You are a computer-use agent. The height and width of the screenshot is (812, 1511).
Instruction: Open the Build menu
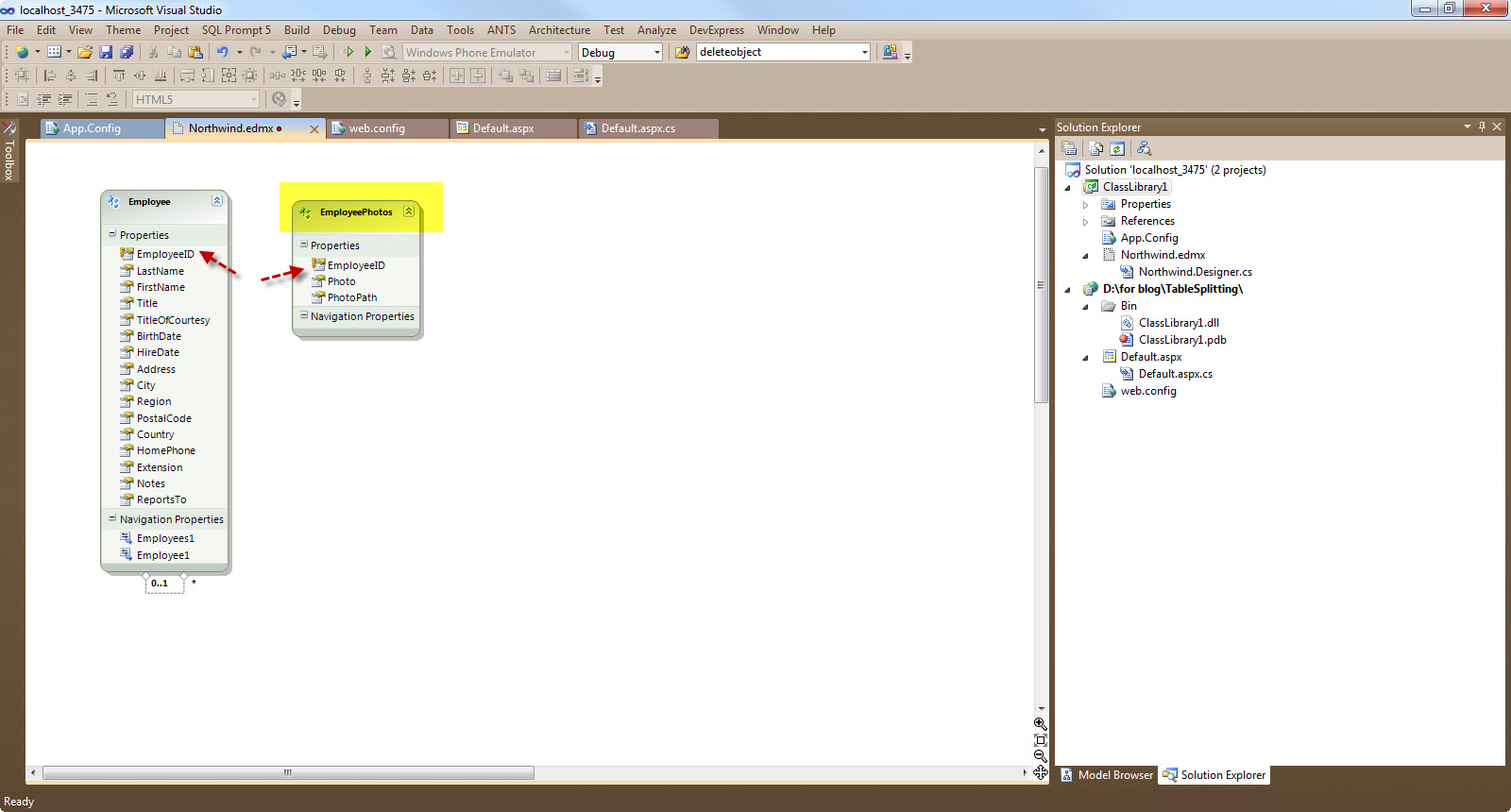(297, 30)
